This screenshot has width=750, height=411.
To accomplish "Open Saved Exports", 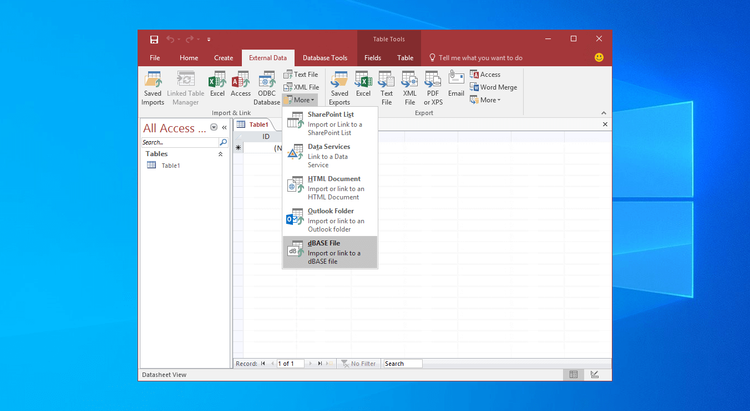I will coord(339,88).
